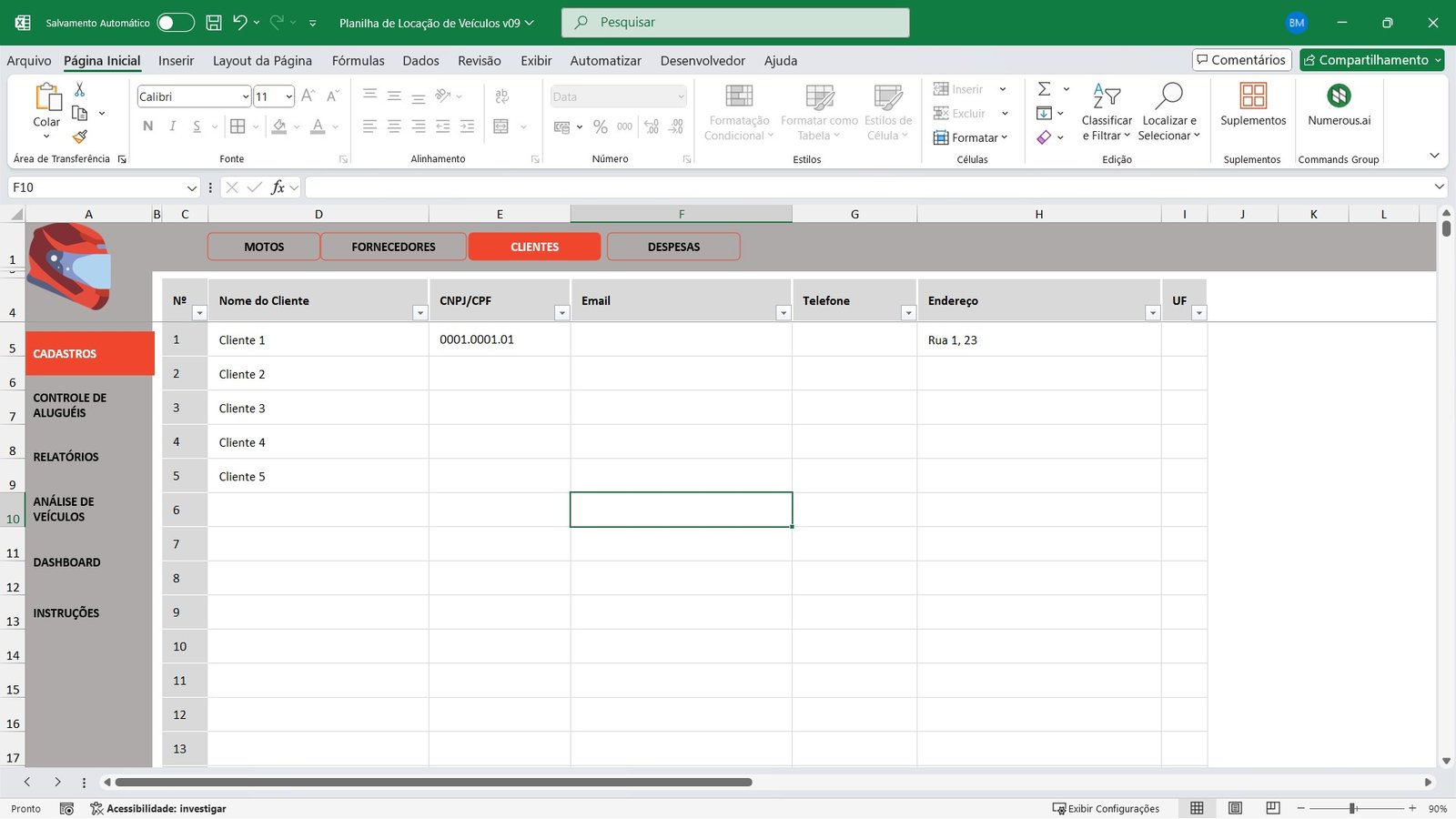Open the Calibri font name dropdown

[x=245, y=96]
